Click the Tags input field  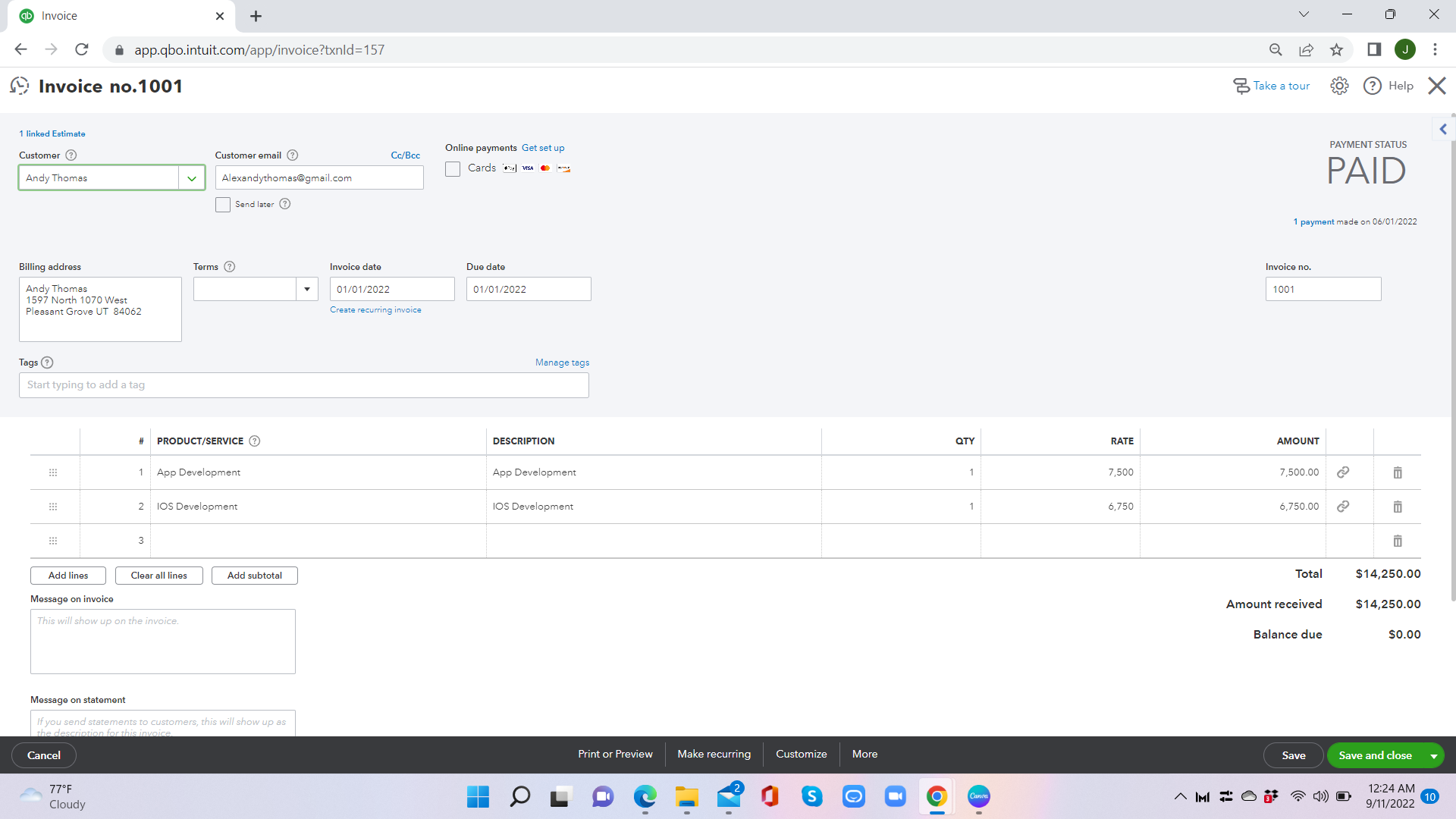click(x=303, y=385)
